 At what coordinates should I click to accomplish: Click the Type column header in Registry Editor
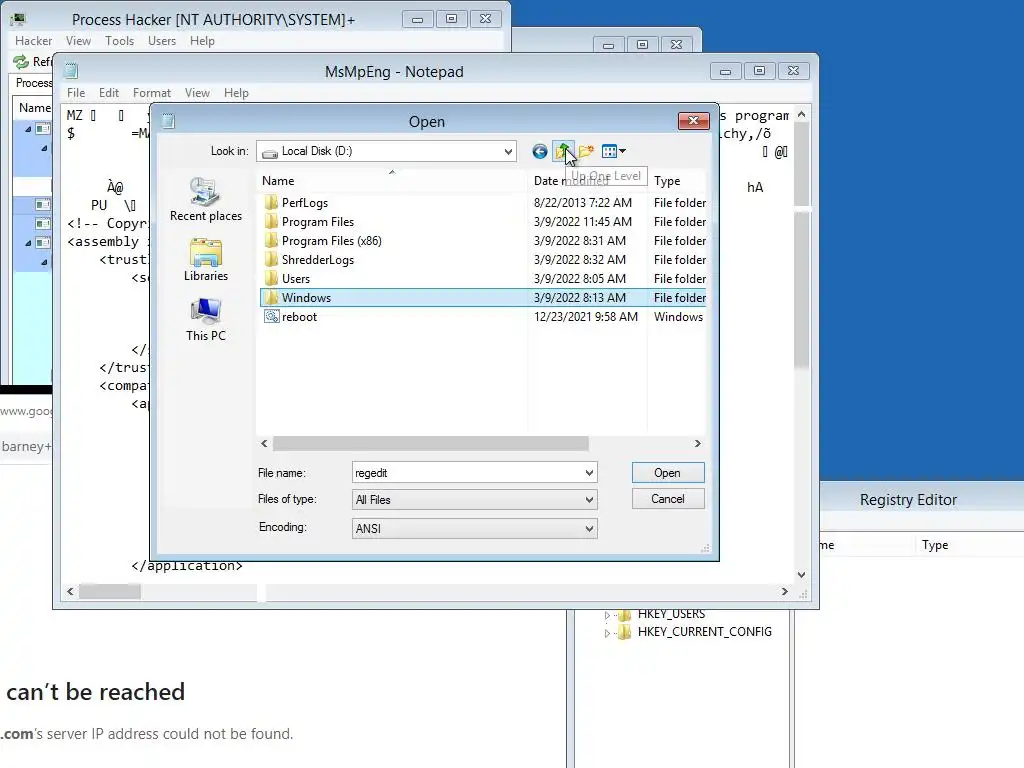[935, 545]
